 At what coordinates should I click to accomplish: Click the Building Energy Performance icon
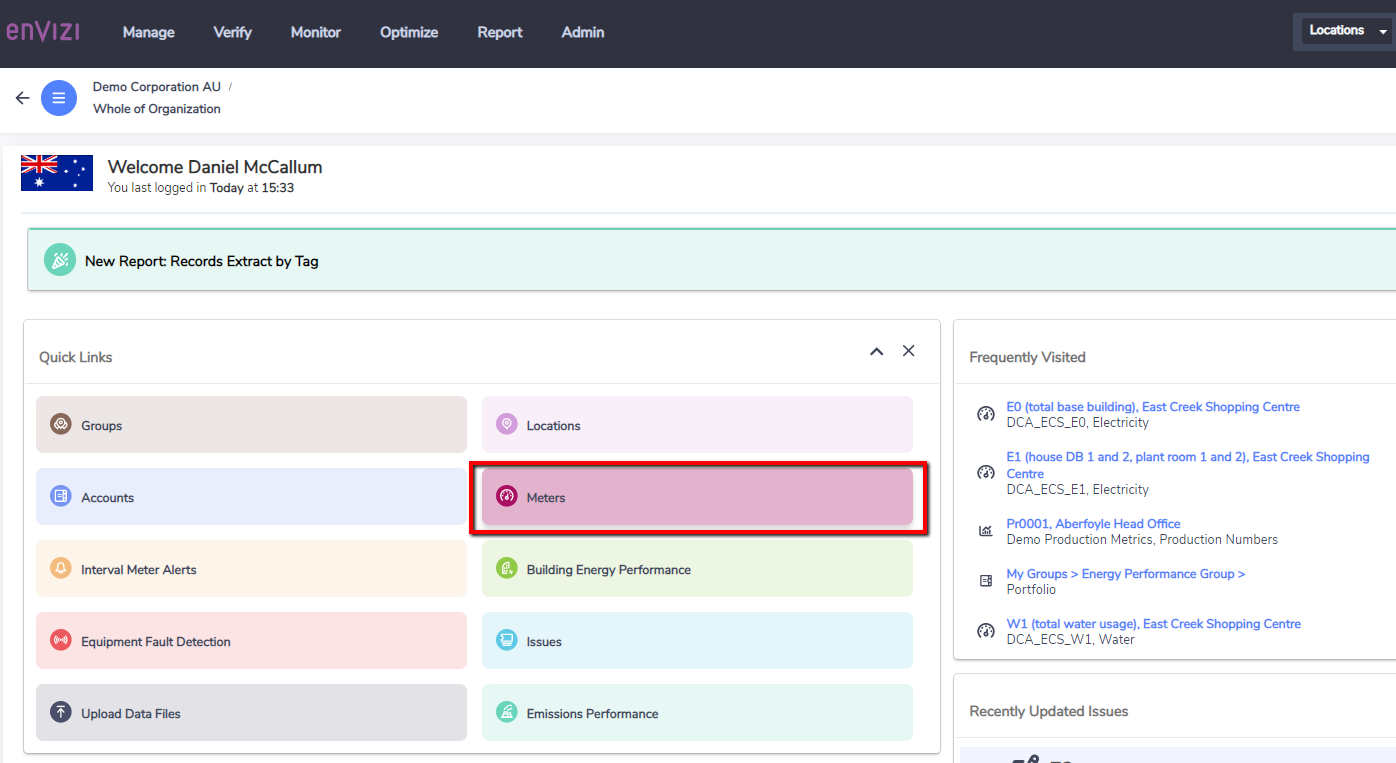point(507,569)
